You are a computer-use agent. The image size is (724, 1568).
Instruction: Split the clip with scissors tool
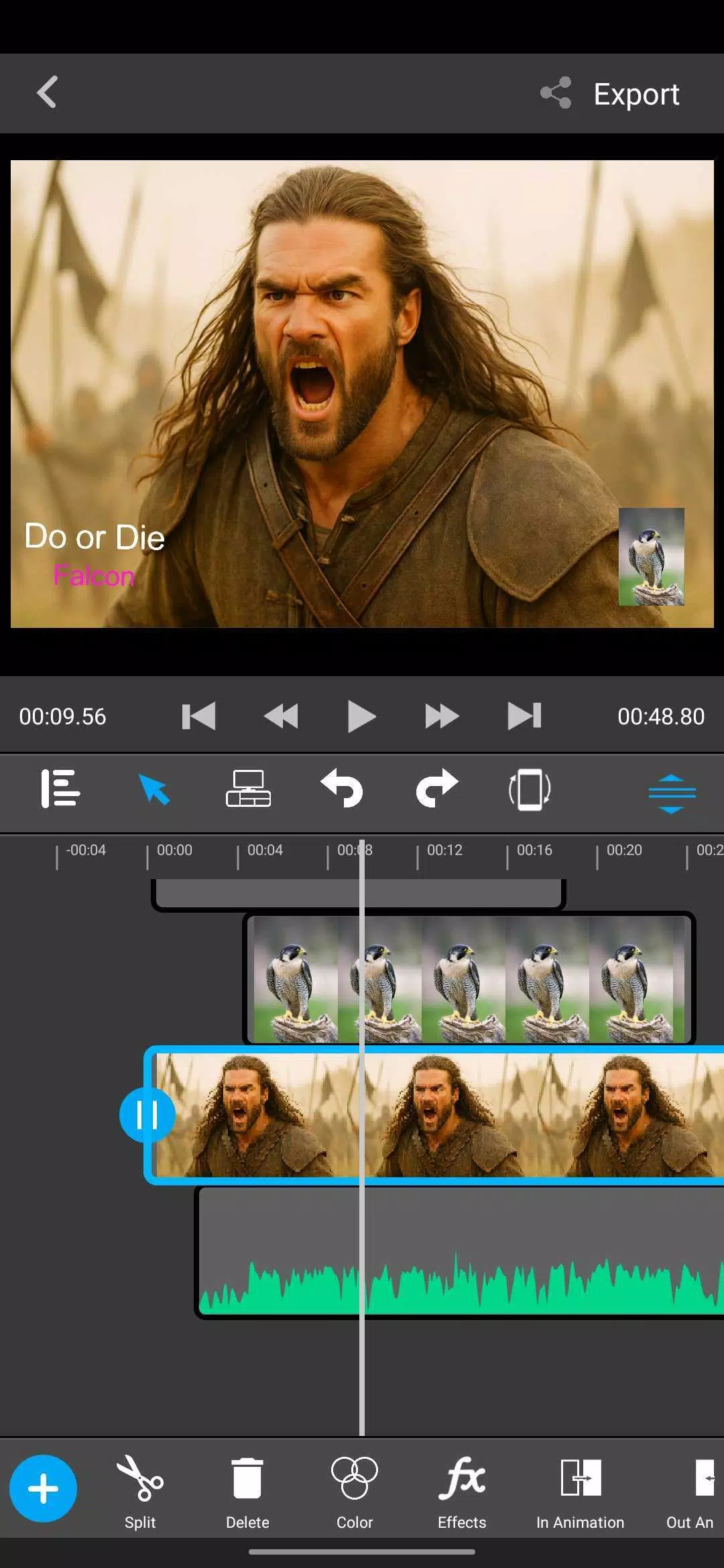click(140, 1493)
